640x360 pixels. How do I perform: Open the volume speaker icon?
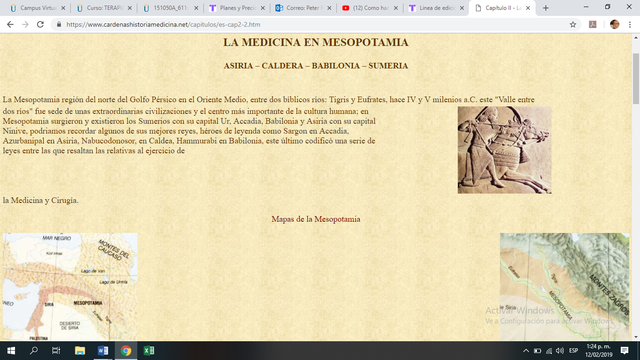(x=560, y=351)
